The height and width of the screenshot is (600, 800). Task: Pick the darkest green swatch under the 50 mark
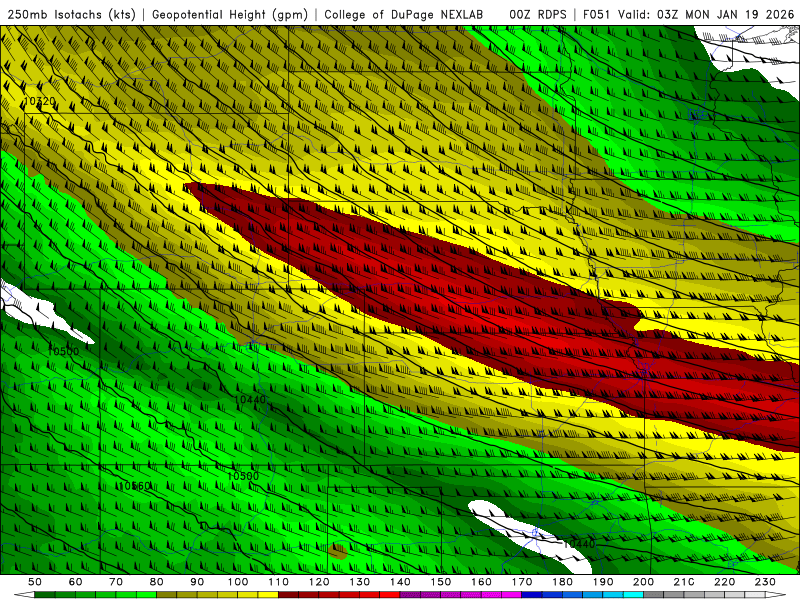(x=45, y=595)
